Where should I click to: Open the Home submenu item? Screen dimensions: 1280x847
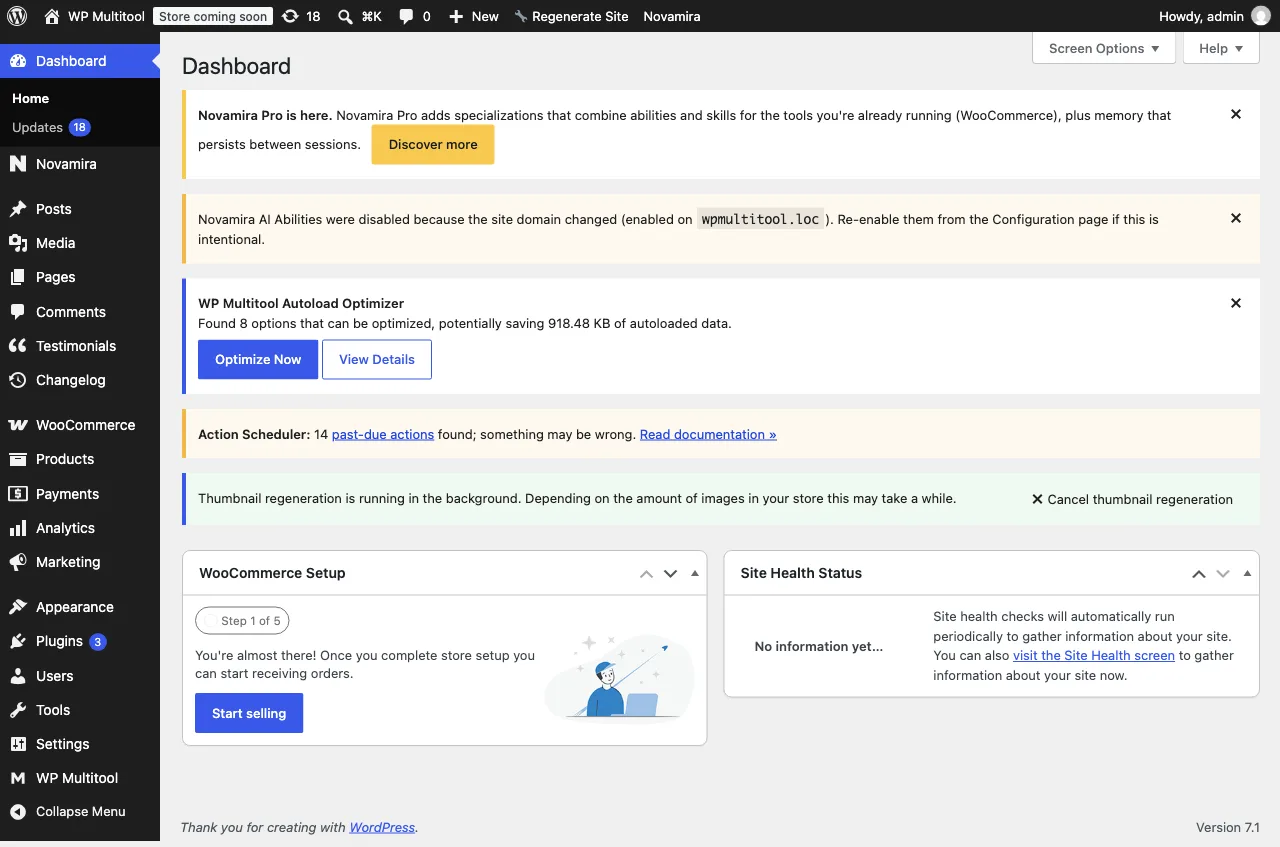pyautogui.click(x=30, y=98)
